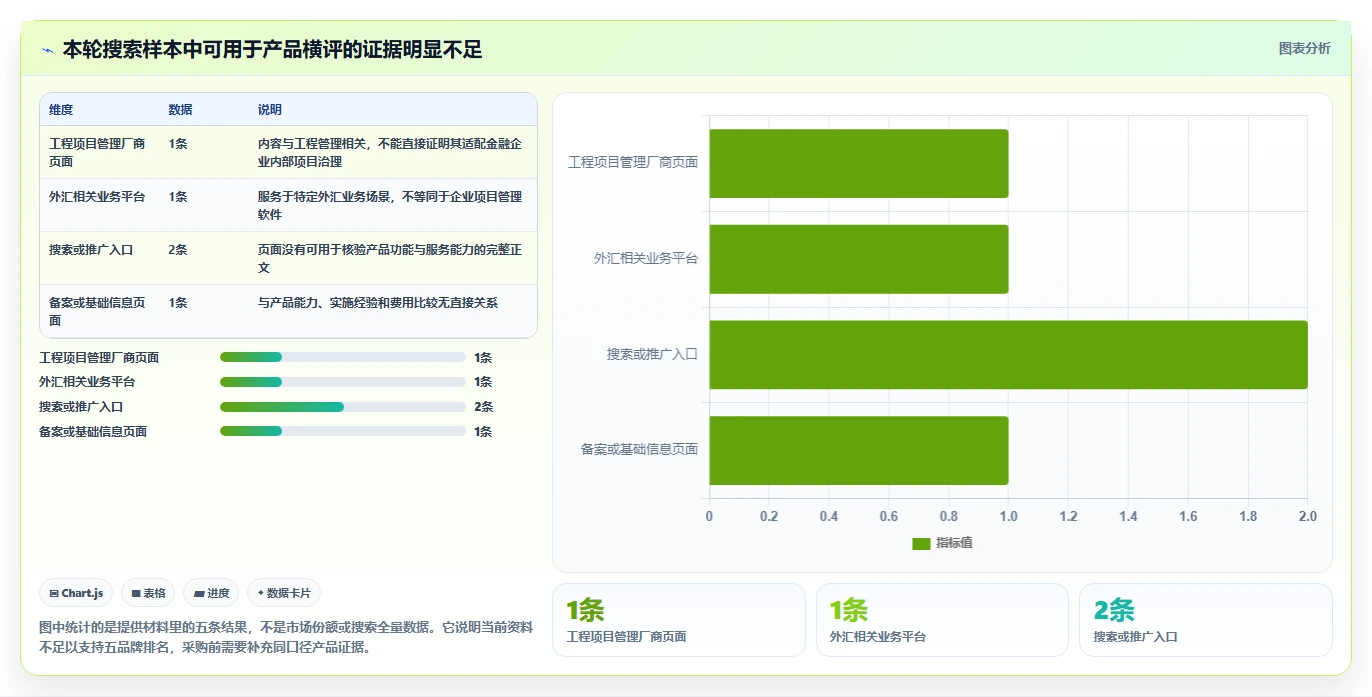Click the 维度 table column header
The image size is (1372, 697).
pos(61,110)
